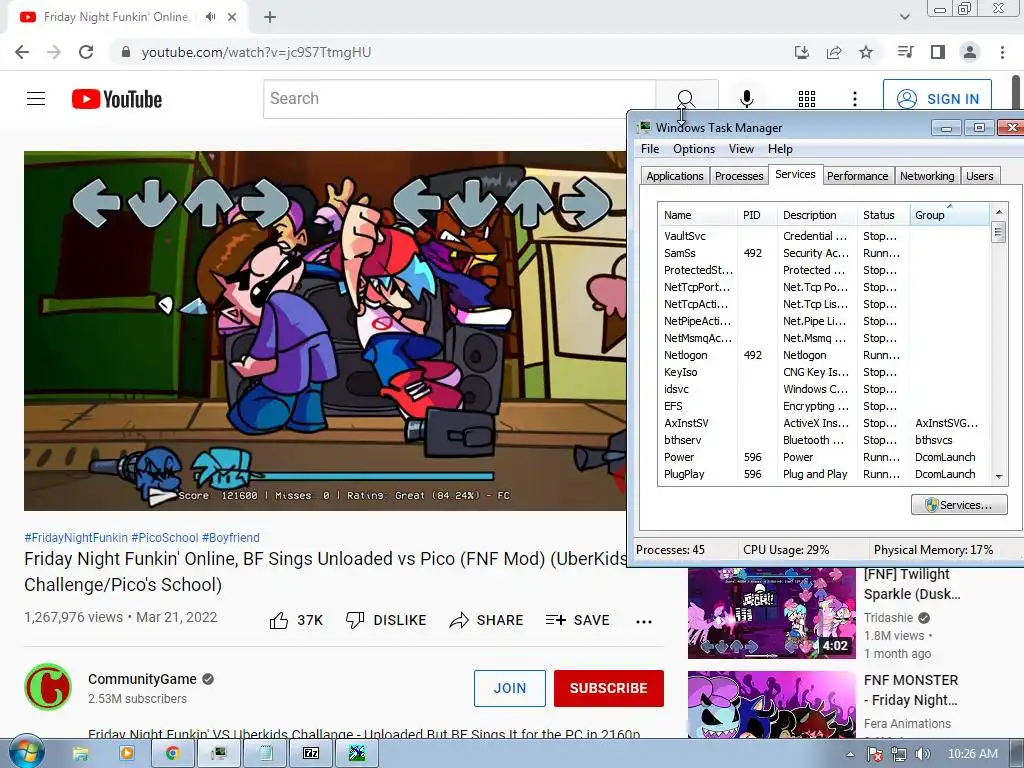Click the DISLIKE thumbs down button
The height and width of the screenshot is (768, 1024).
pyautogui.click(x=385, y=620)
